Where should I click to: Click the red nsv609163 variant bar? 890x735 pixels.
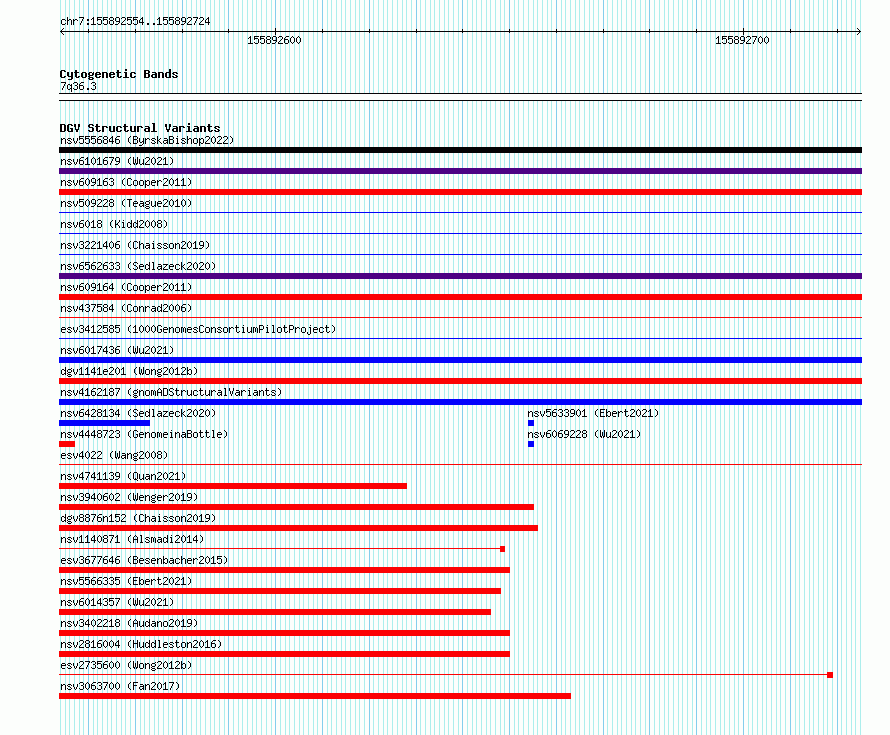[x=460, y=192]
